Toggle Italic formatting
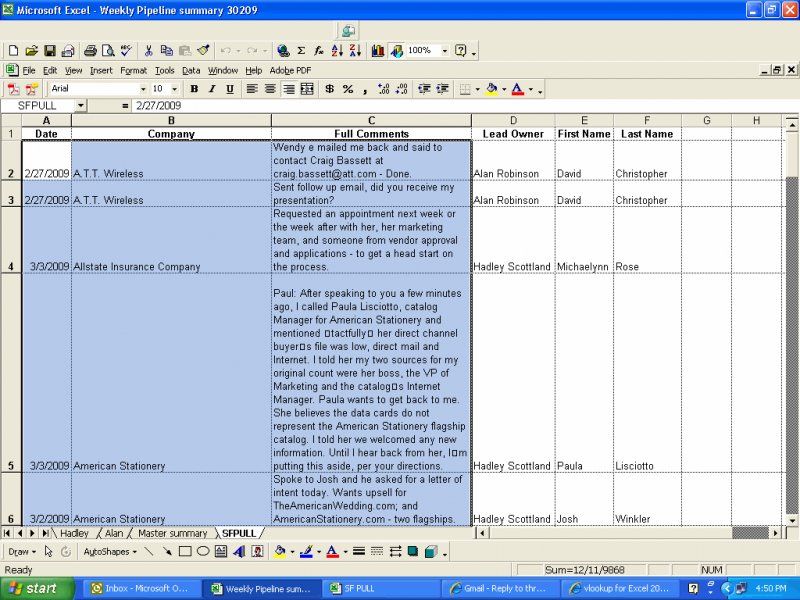Image resolution: width=800 pixels, height=600 pixels. [212, 89]
